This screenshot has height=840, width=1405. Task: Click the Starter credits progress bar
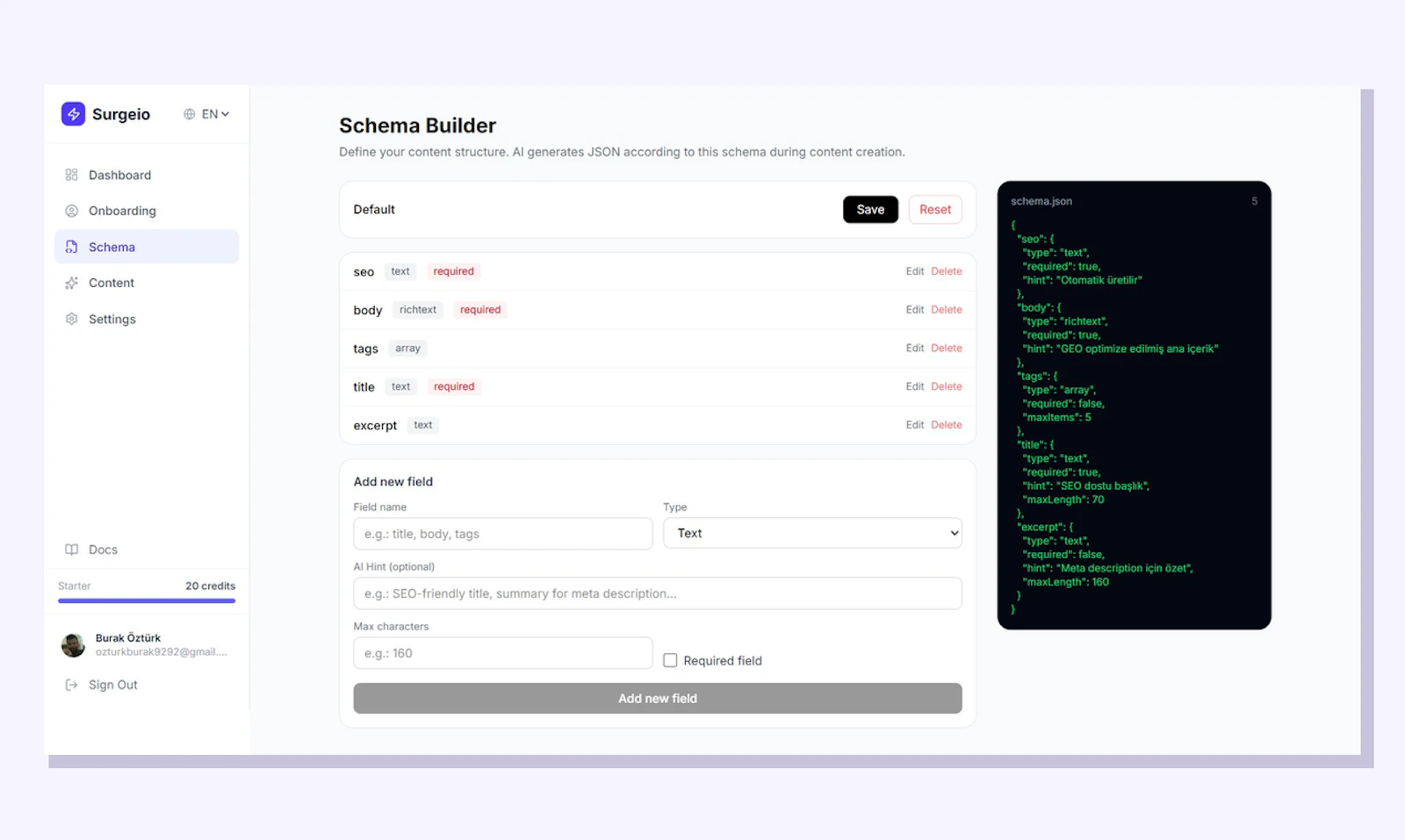click(147, 601)
